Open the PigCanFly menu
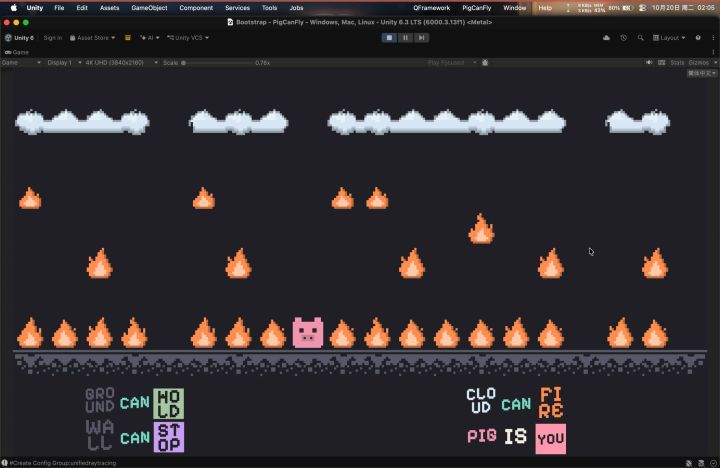 click(x=477, y=8)
